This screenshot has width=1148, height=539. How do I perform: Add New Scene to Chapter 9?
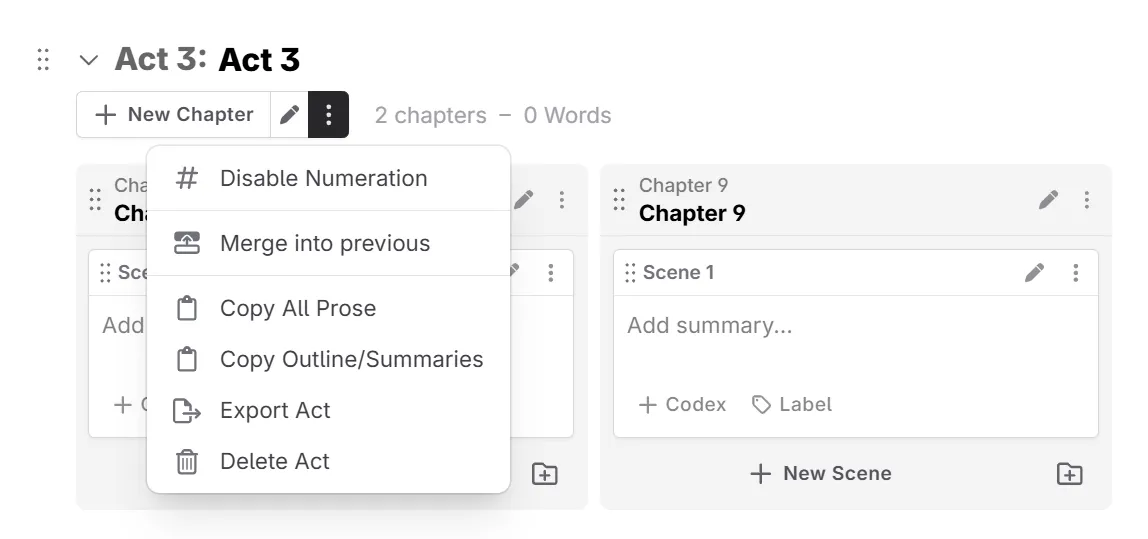[821, 474]
